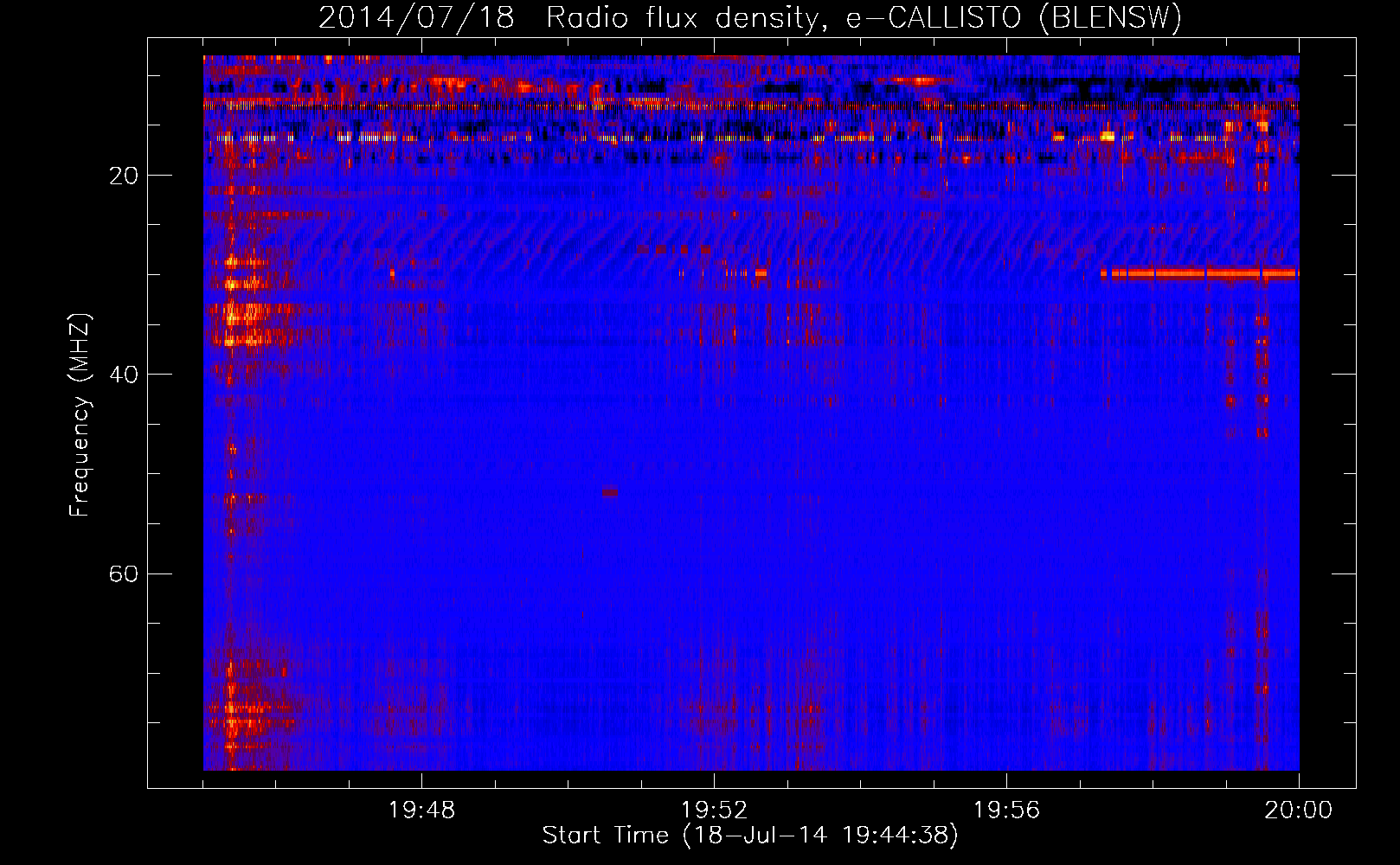1400x865 pixels.
Task: Click the 19:52 time tick label
Action: pos(714,811)
